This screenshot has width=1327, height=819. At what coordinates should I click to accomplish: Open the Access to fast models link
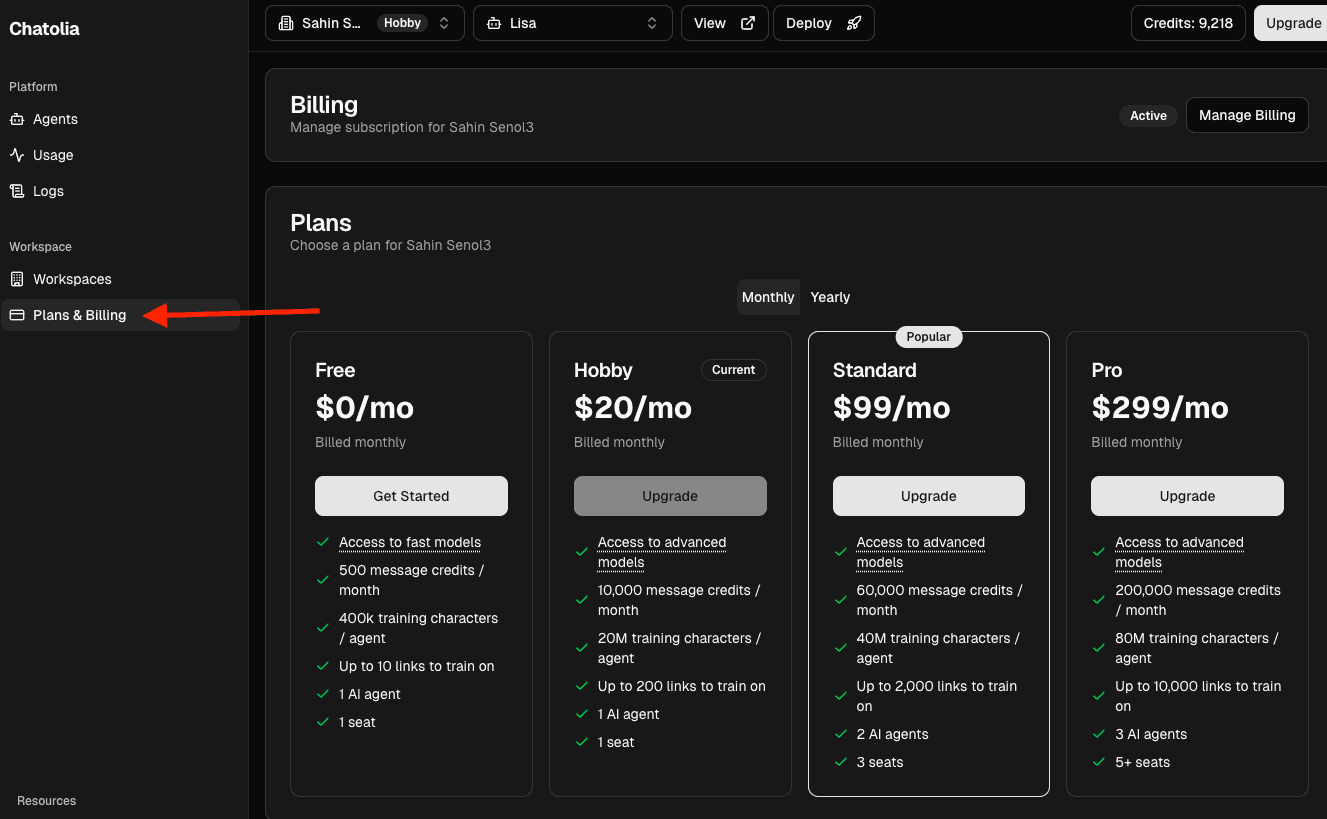410,541
